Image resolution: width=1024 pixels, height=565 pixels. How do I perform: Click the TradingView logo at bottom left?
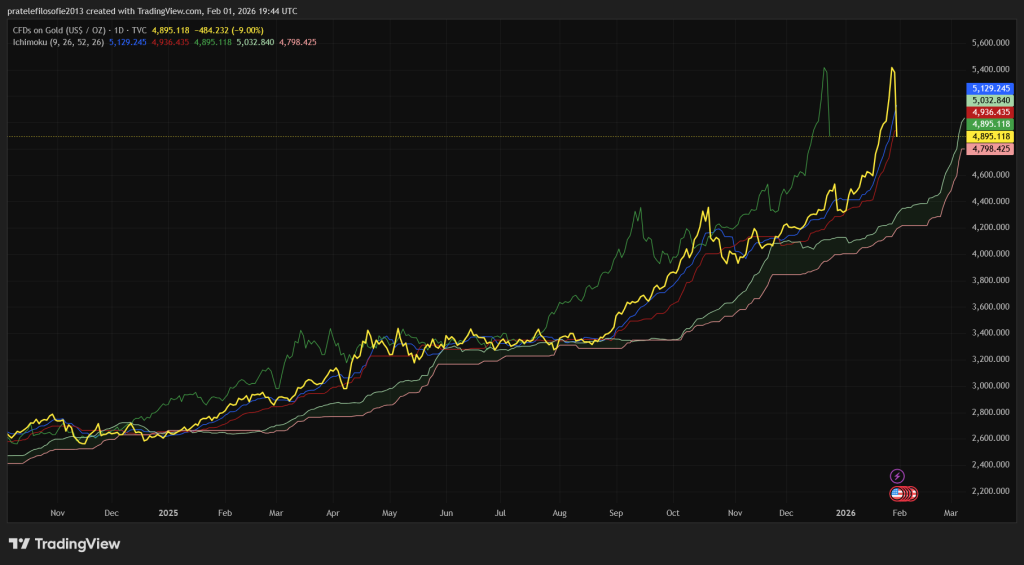64,544
